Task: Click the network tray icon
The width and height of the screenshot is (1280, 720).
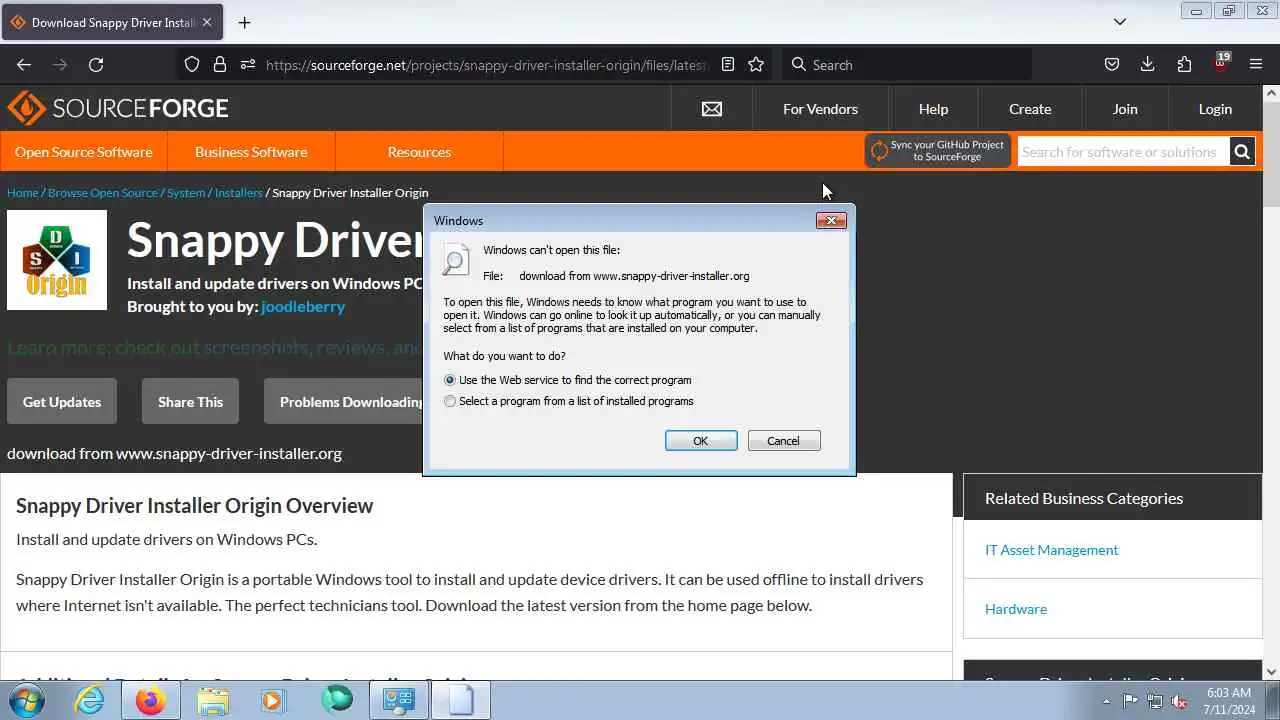Action: pyautogui.click(x=1155, y=701)
